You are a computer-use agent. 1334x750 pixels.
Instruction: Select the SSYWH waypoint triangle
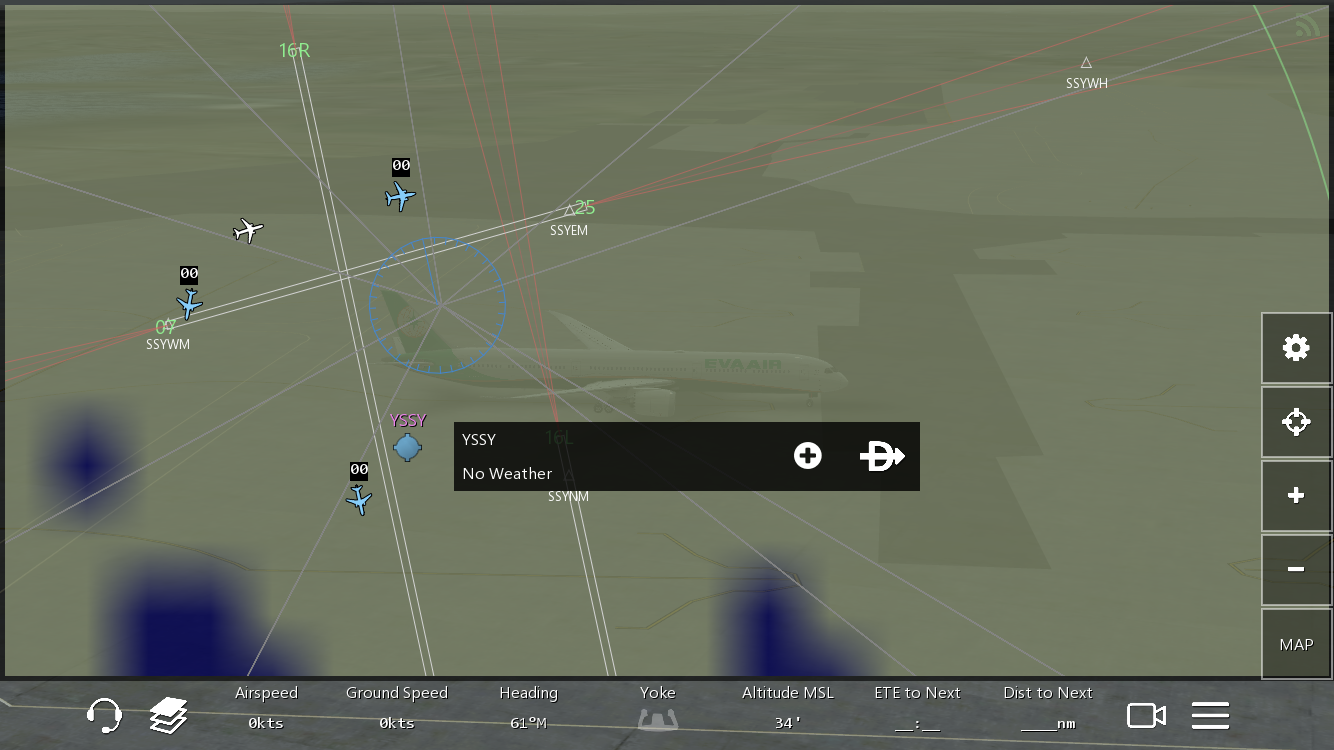coord(1087,63)
